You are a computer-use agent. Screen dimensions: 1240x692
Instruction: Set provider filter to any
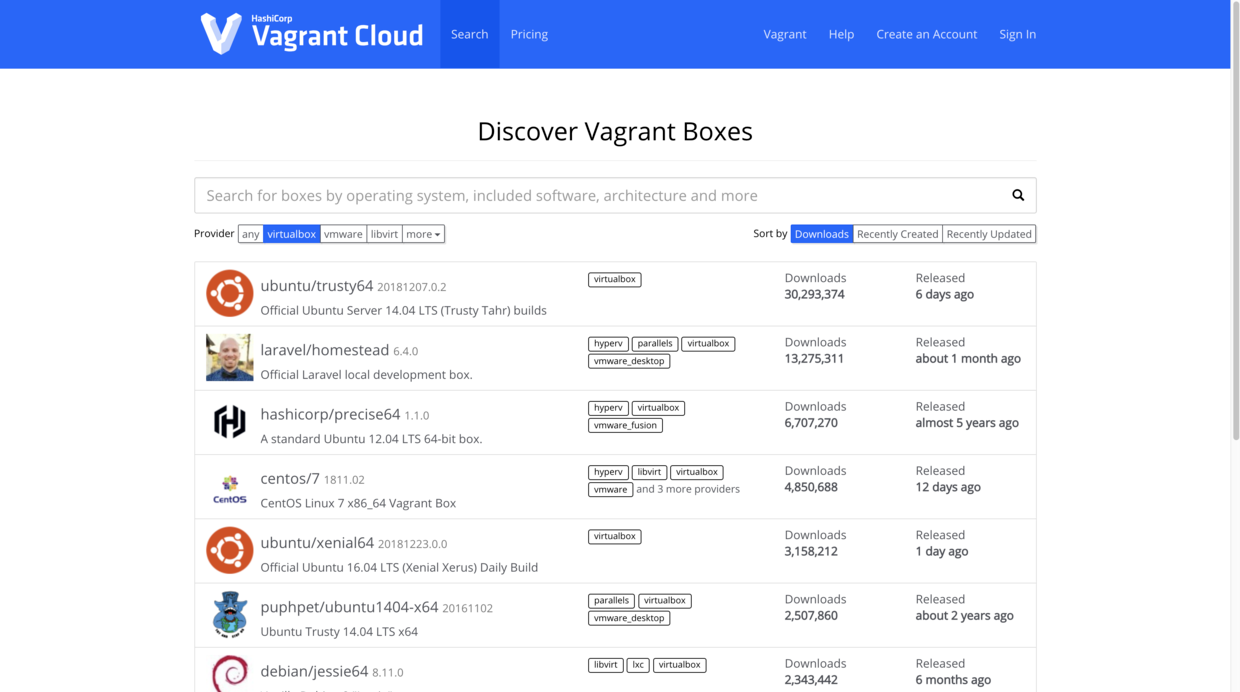[250, 234]
